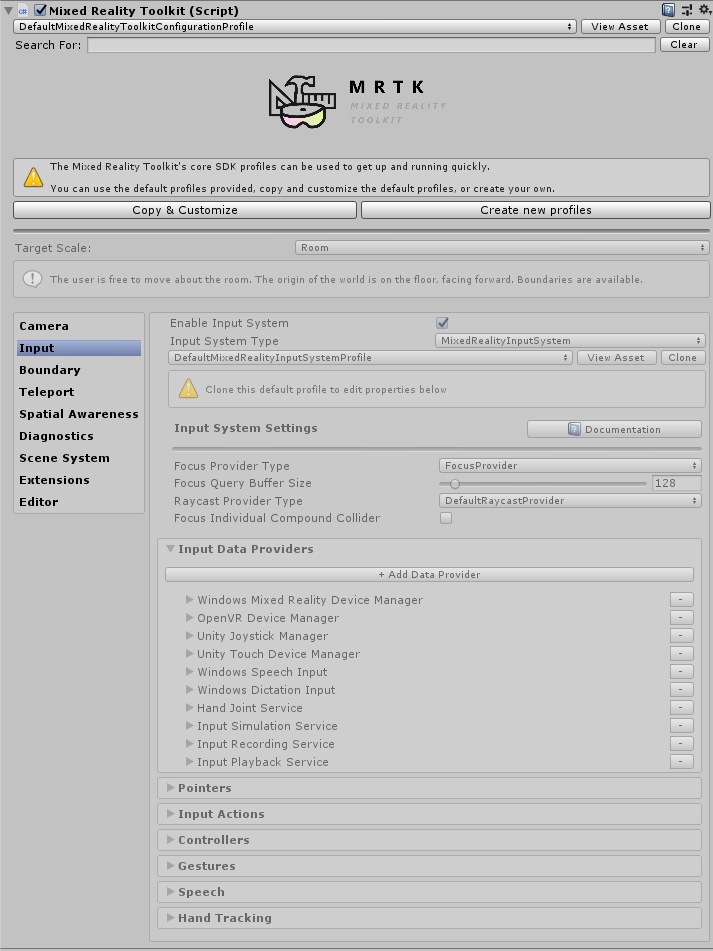The image size is (713, 951).
Task: Remove the Hand Joint Service provider
Action: coord(681,708)
